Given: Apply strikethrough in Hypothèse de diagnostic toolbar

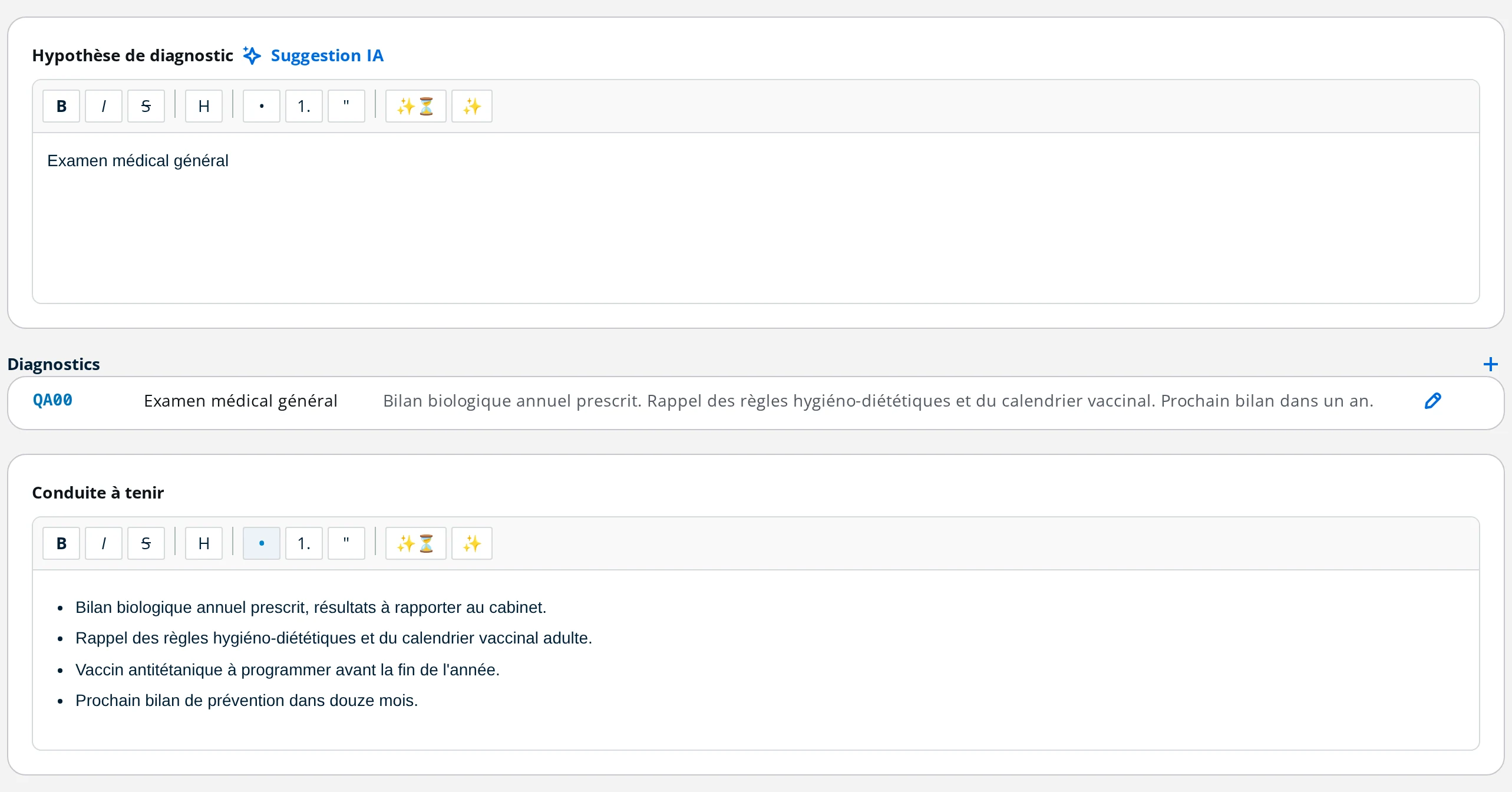Looking at the screenshot, I should click(146, 106).
